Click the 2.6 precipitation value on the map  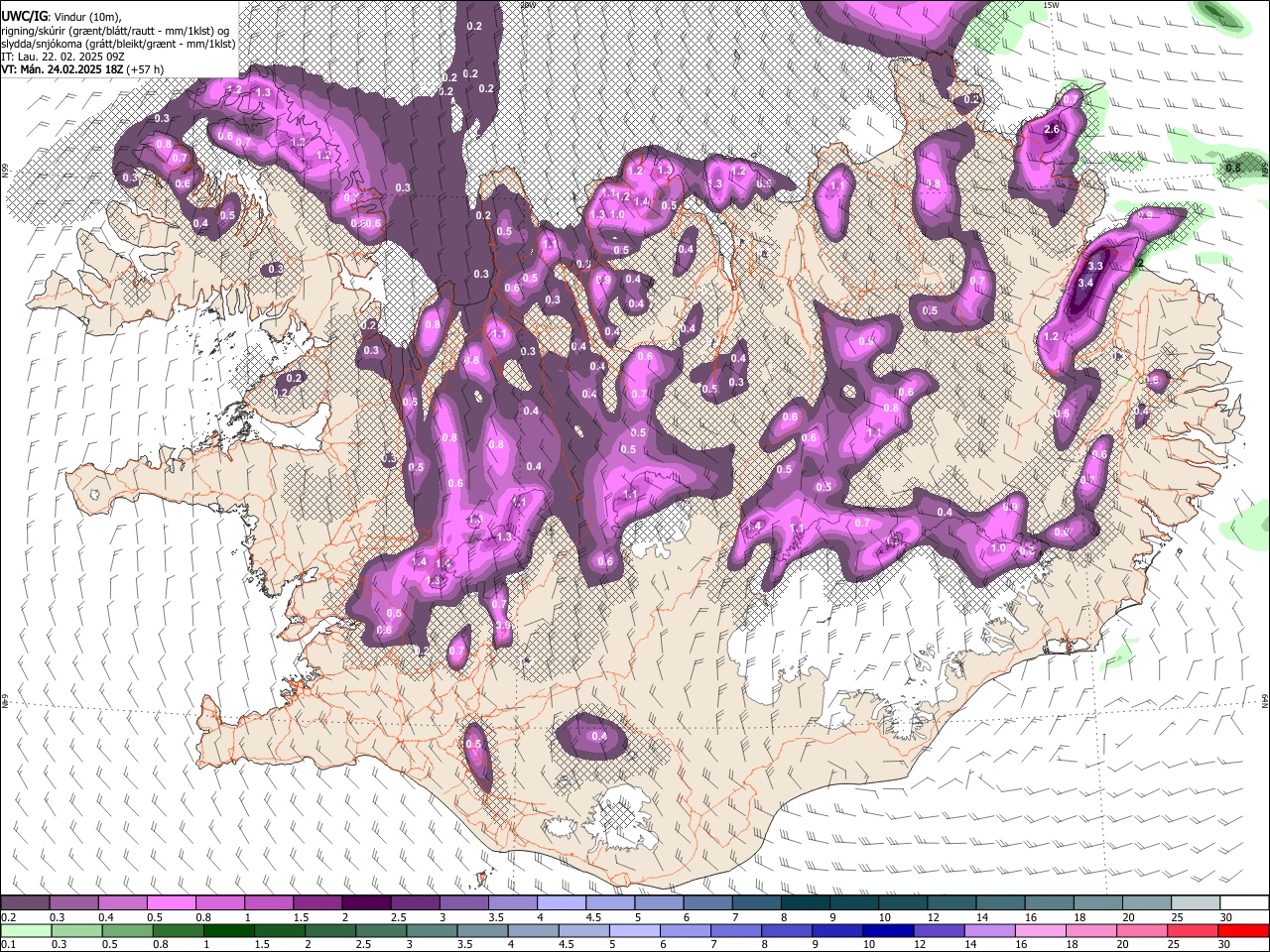click(1053, 130)
